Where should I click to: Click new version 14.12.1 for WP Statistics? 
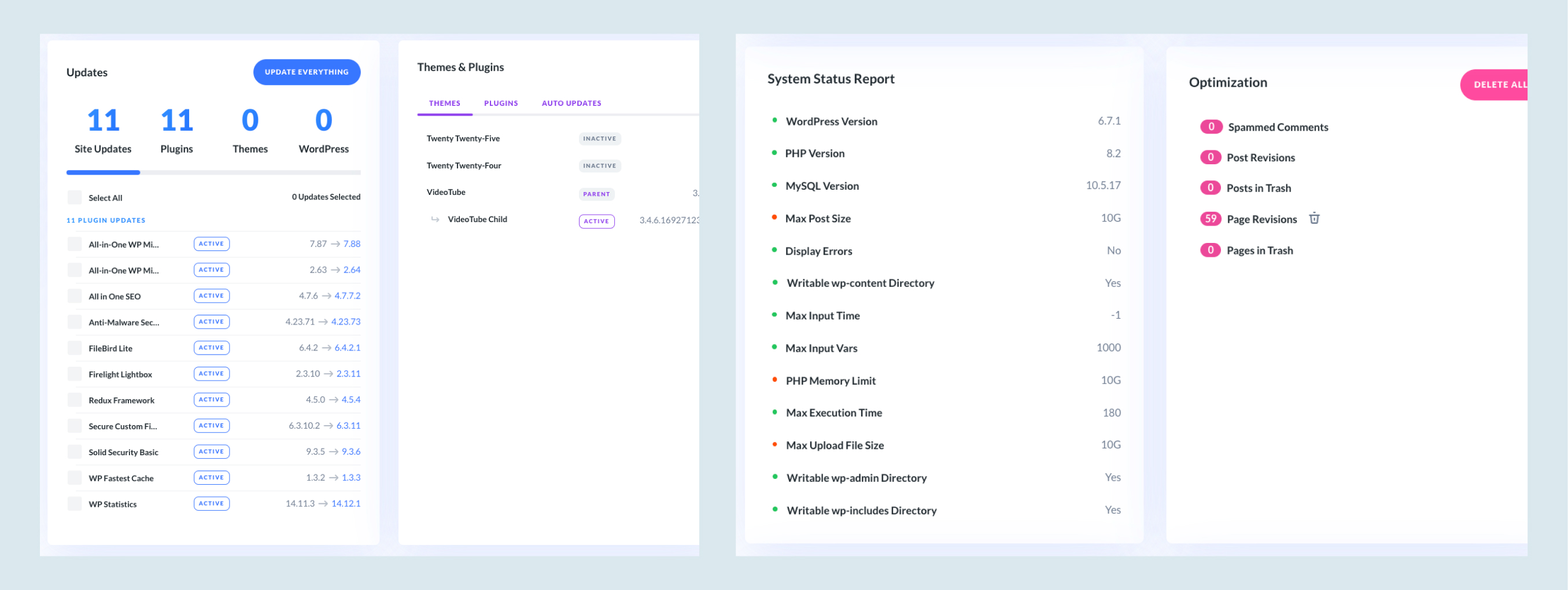(x=346, y=504)
